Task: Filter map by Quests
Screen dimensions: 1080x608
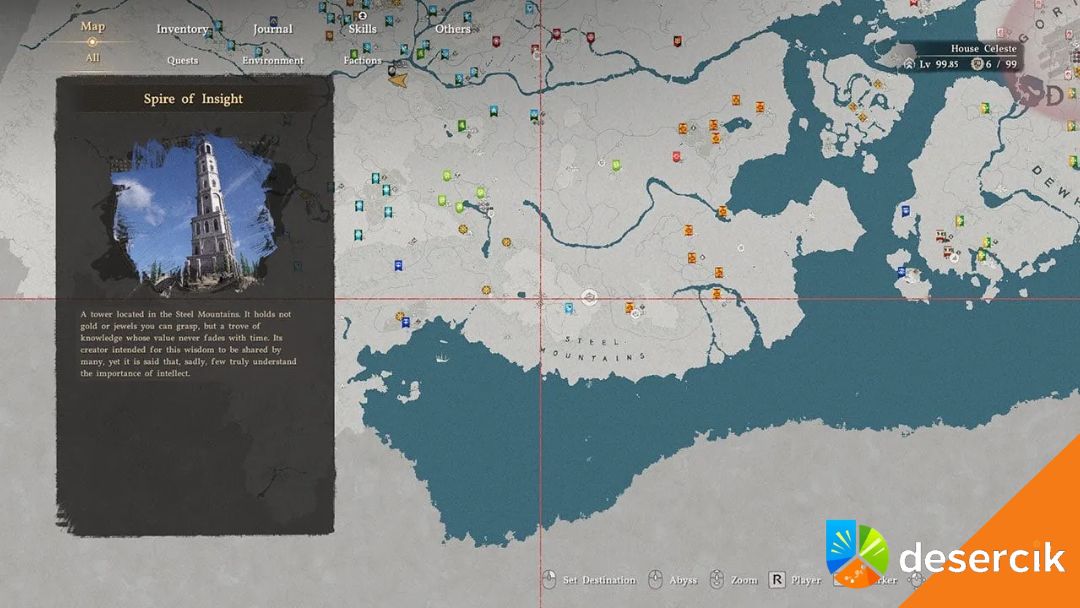Action: (182, 60)
